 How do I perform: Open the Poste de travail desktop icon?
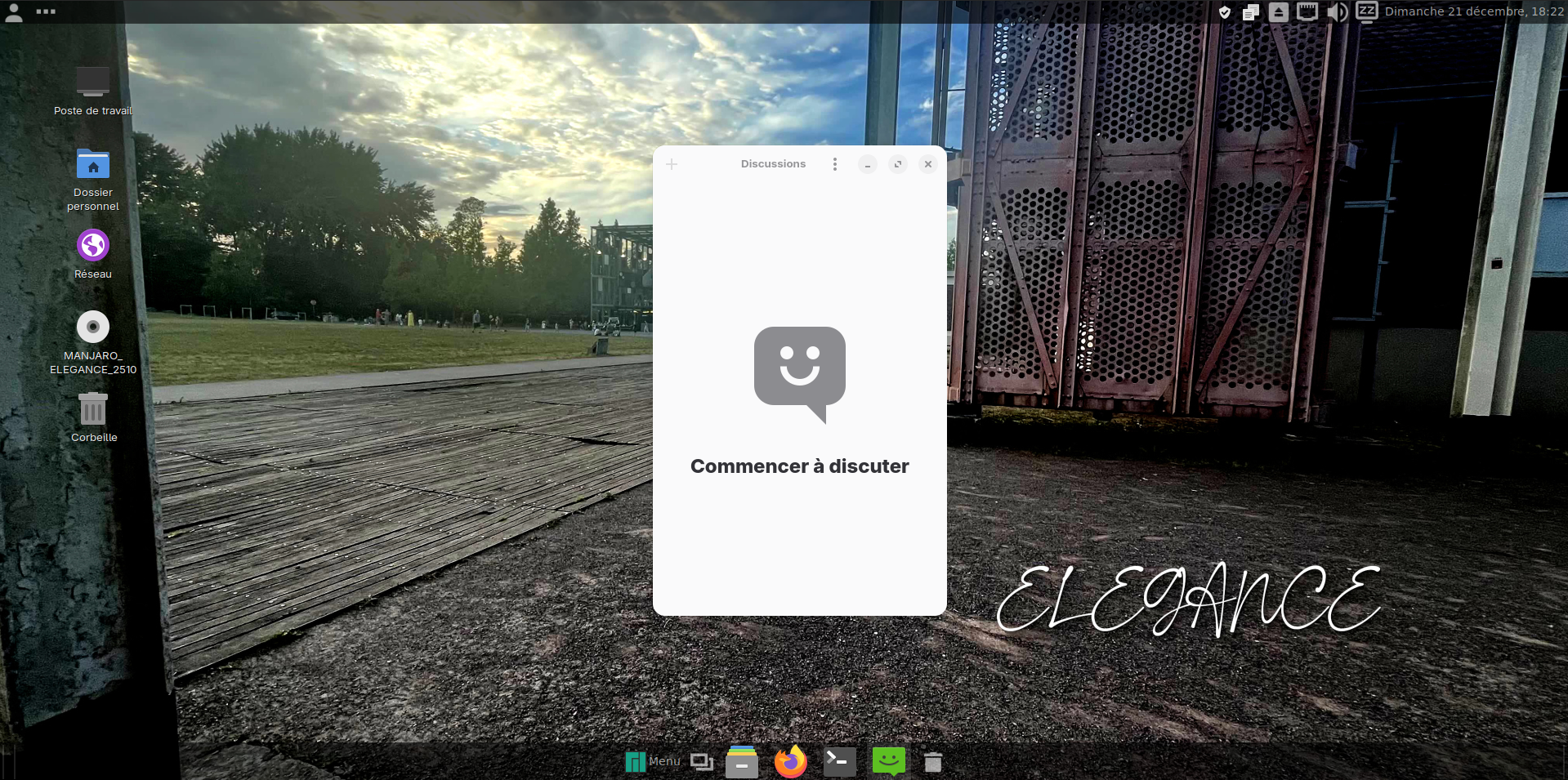coord(93,82)
